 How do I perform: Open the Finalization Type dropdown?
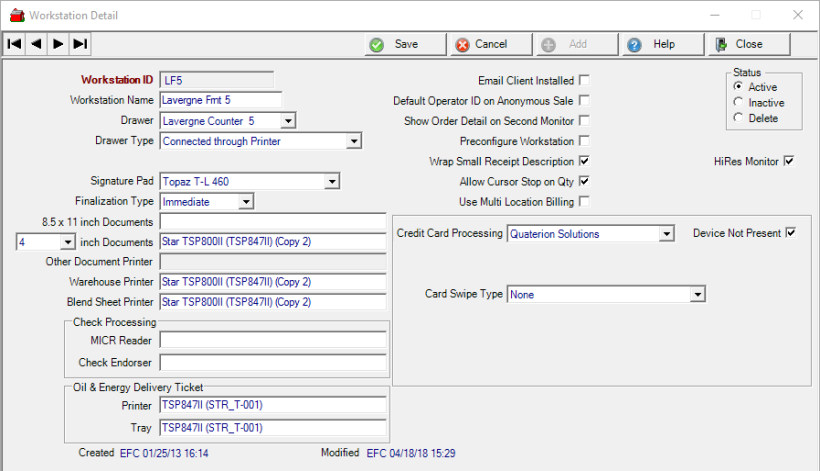pos(246,202)
